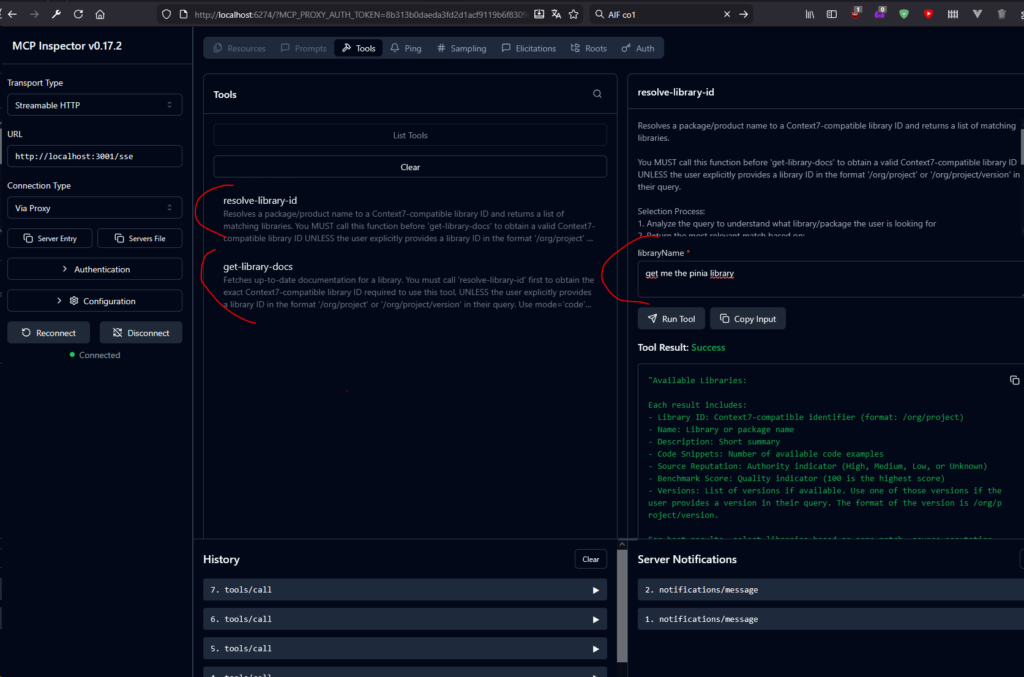Click the search icon in Tools panel
This screenshot has height=677, width=1024.
coord(597,94)
